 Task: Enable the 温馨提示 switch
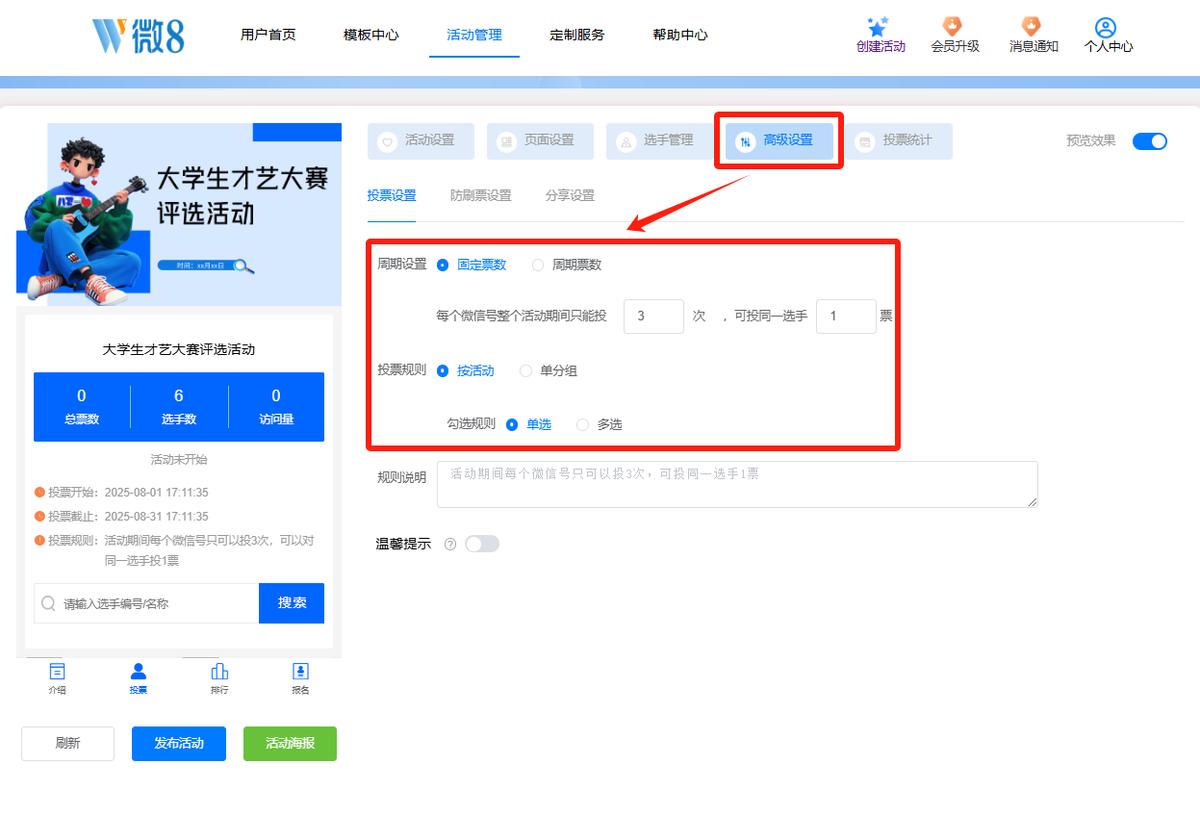tap(482, 544)
